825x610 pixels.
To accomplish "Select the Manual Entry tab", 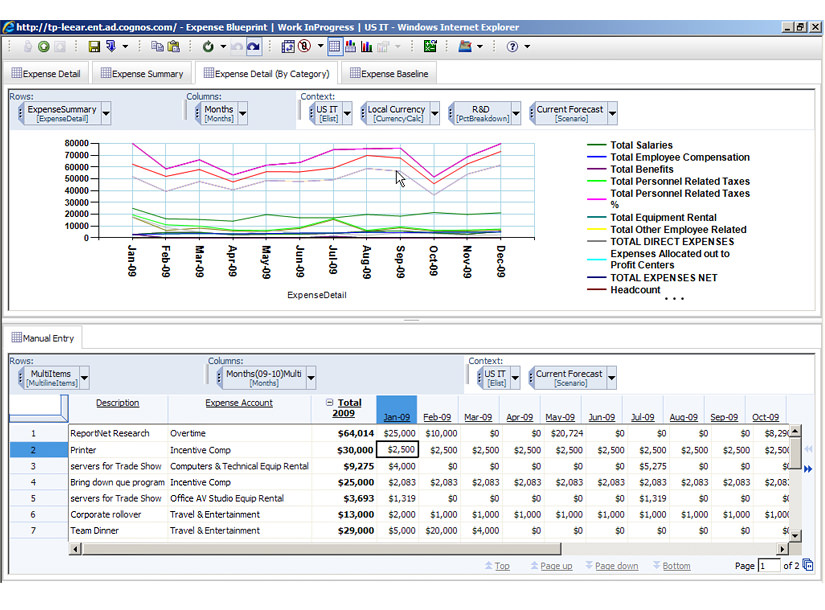I will click(x=43, y=338).
